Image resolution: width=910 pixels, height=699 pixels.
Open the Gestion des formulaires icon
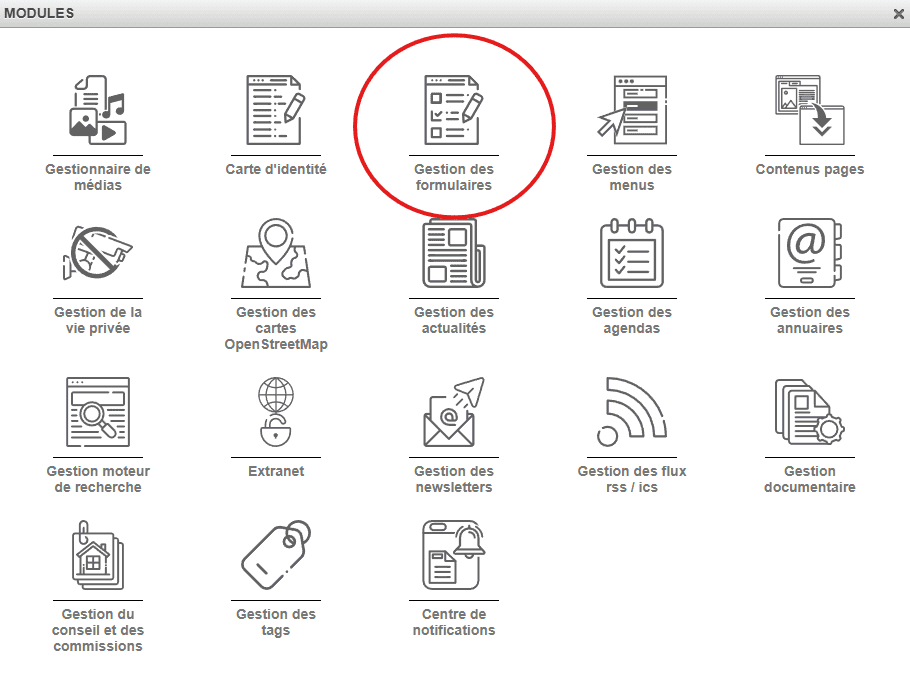click(x=454, y=110)
